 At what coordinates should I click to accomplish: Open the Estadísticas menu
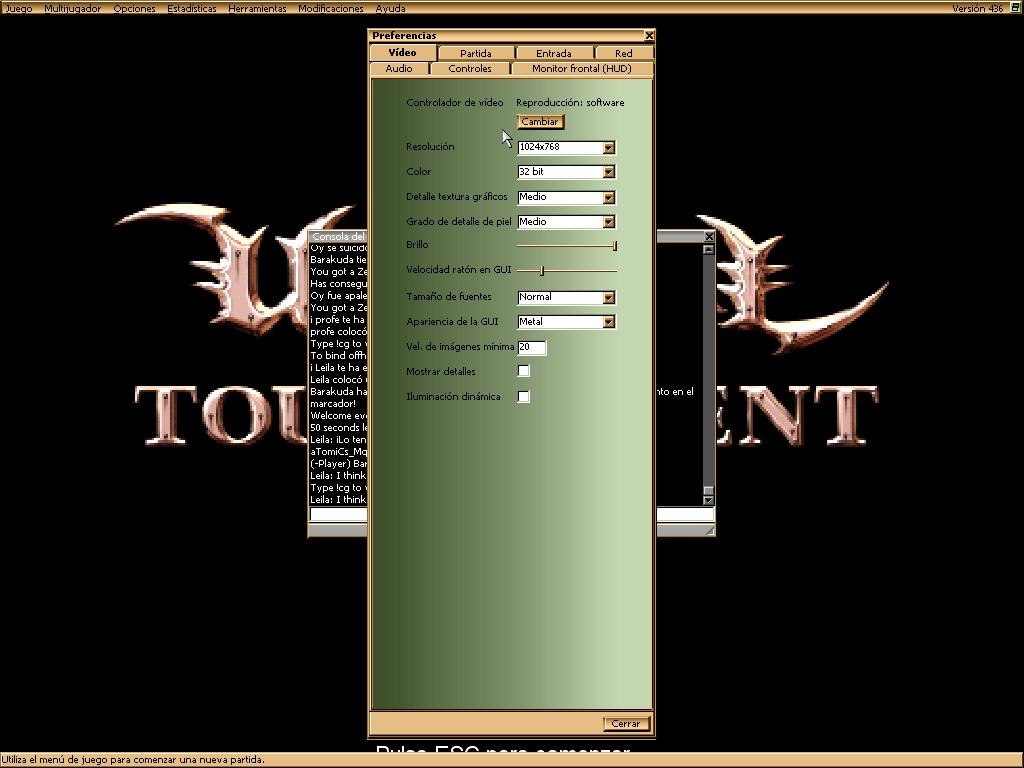[x=192, y=8]
